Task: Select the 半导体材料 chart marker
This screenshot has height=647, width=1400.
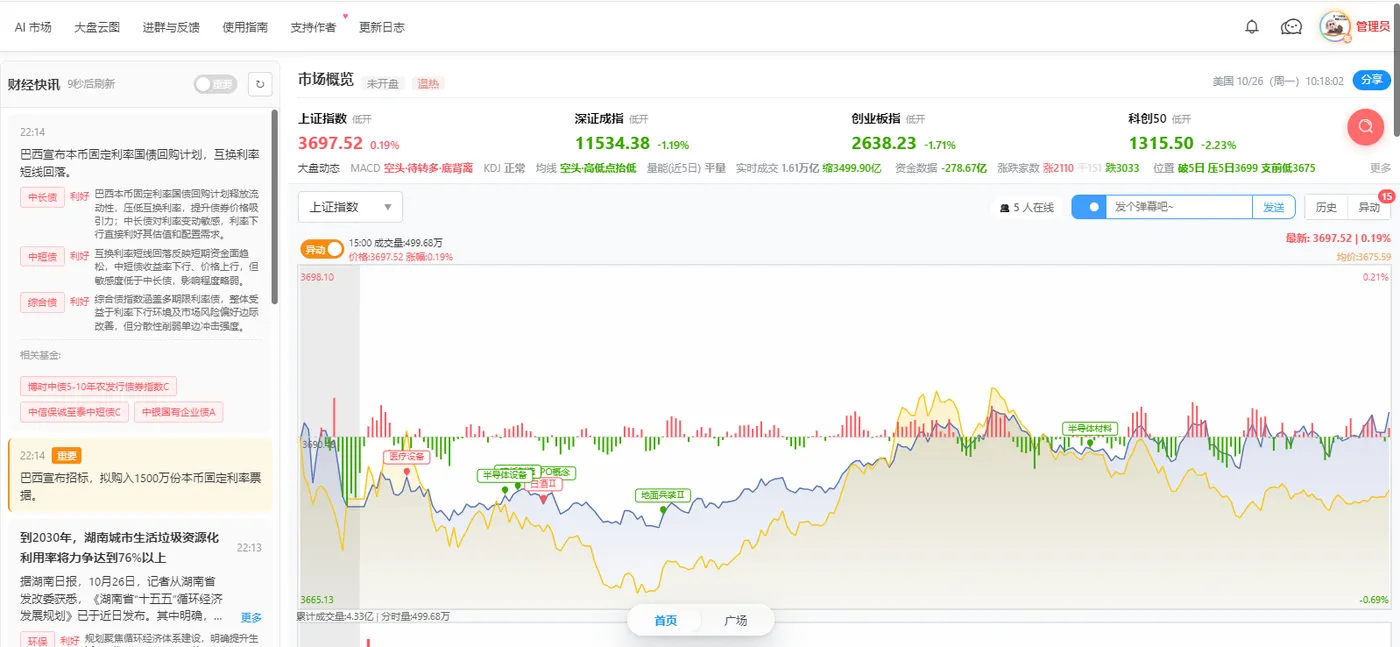Action: pyautogui.click(x=1089, y=428)
